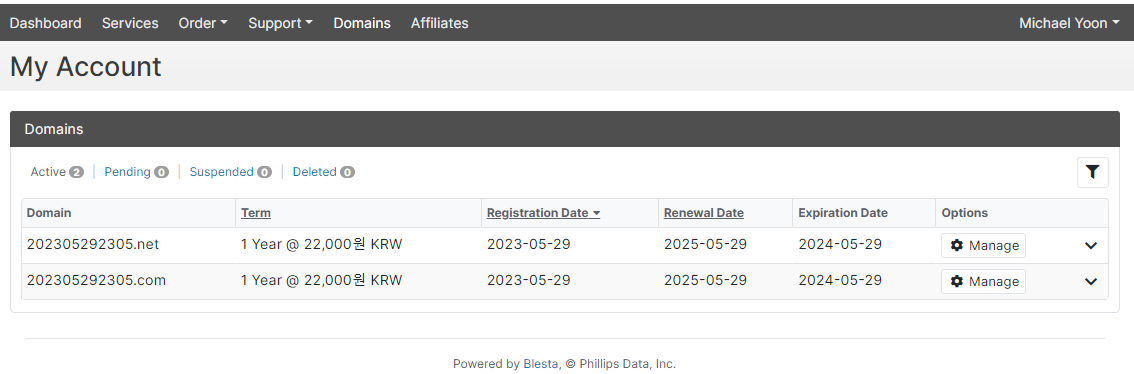Switch to the Pending domains tab
Screen dimensions: 1134x374
137,172
